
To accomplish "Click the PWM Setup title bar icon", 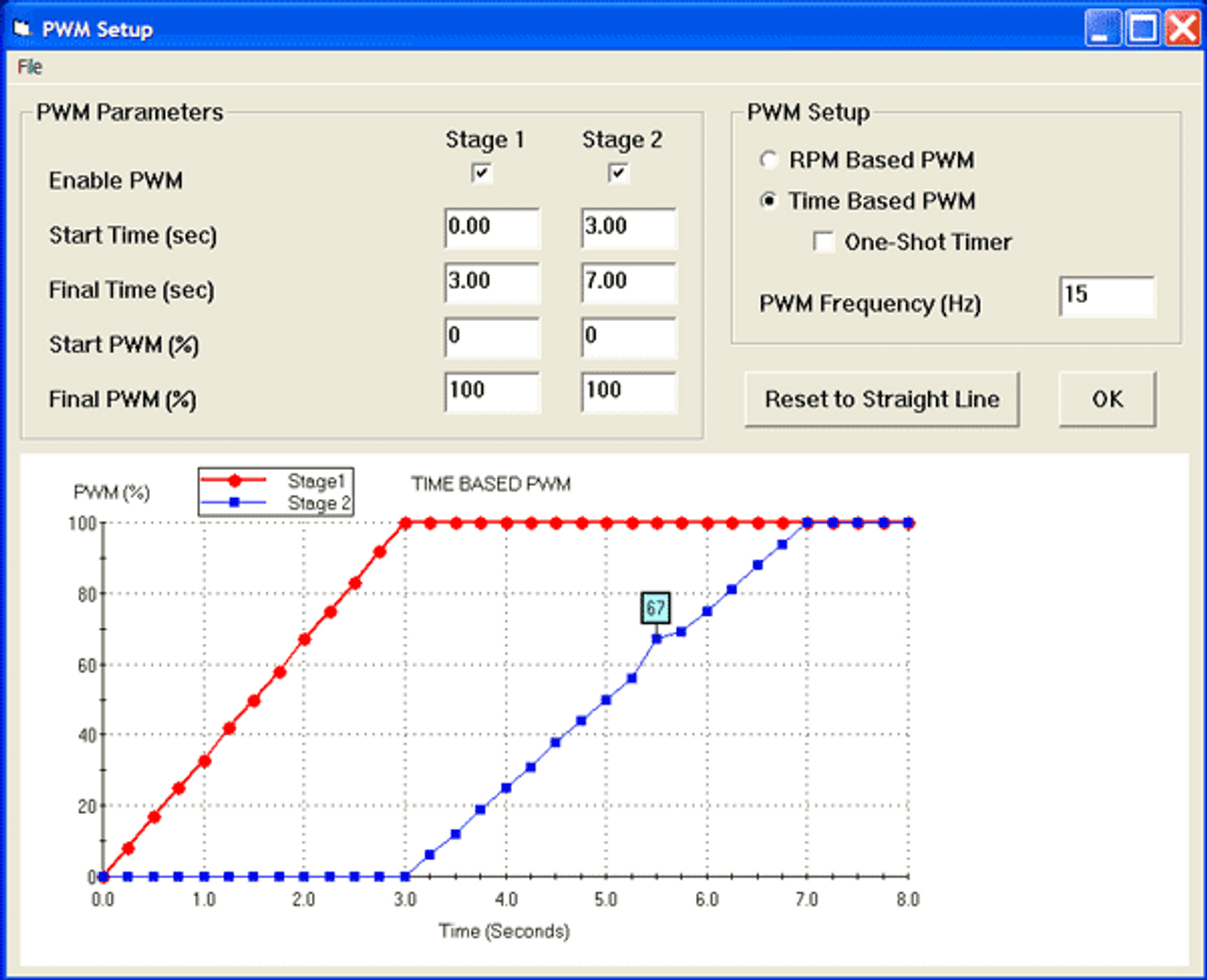I will (x=23, y=29).
